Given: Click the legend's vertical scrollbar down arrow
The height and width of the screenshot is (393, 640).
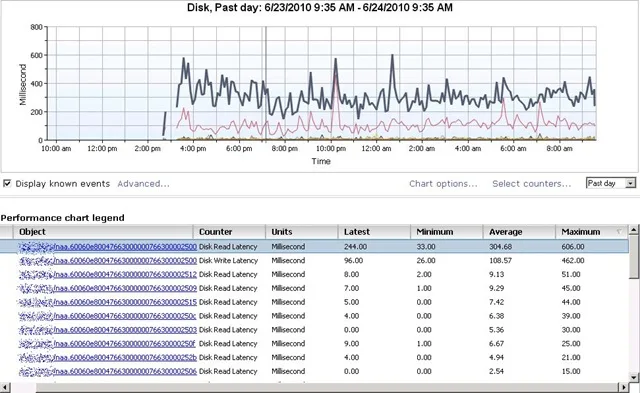Looking at the screenshot, I should pos(633,377).
